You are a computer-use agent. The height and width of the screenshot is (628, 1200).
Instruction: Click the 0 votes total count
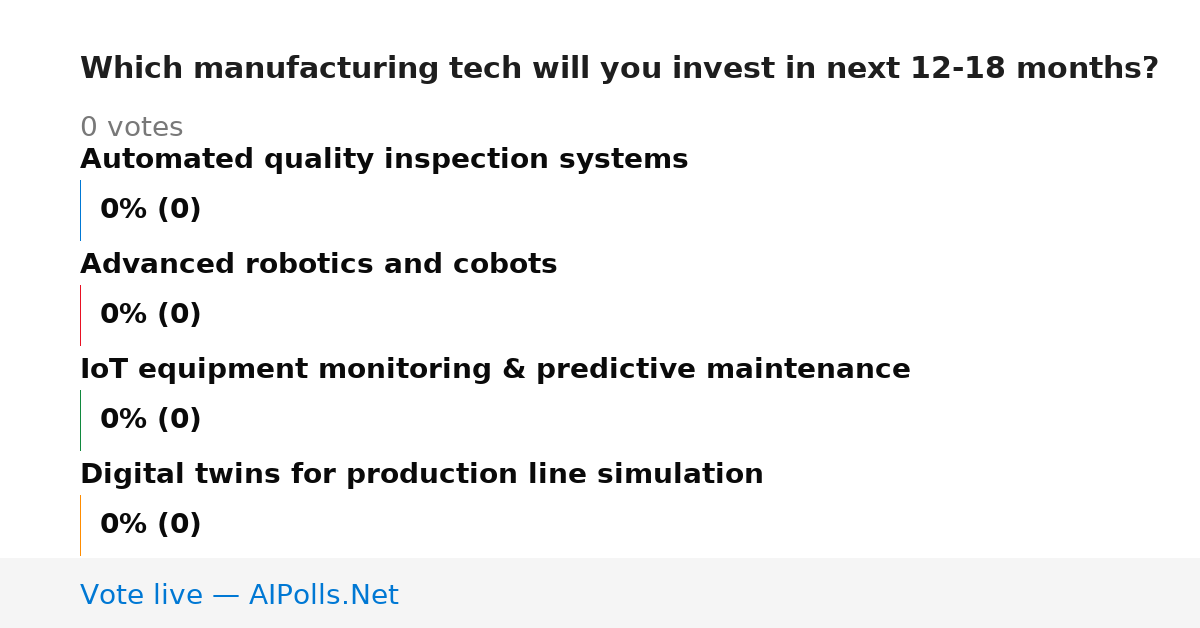(131, 128)
